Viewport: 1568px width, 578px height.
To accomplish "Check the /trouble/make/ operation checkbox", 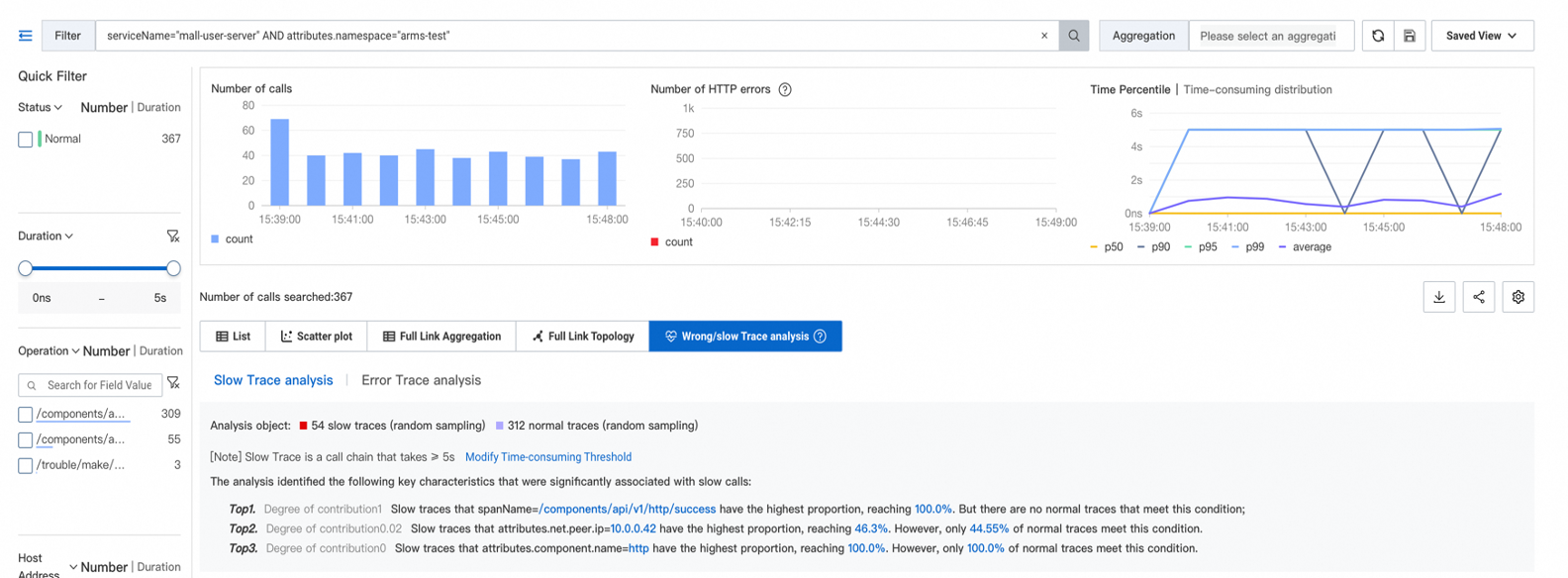I will 26,466.
